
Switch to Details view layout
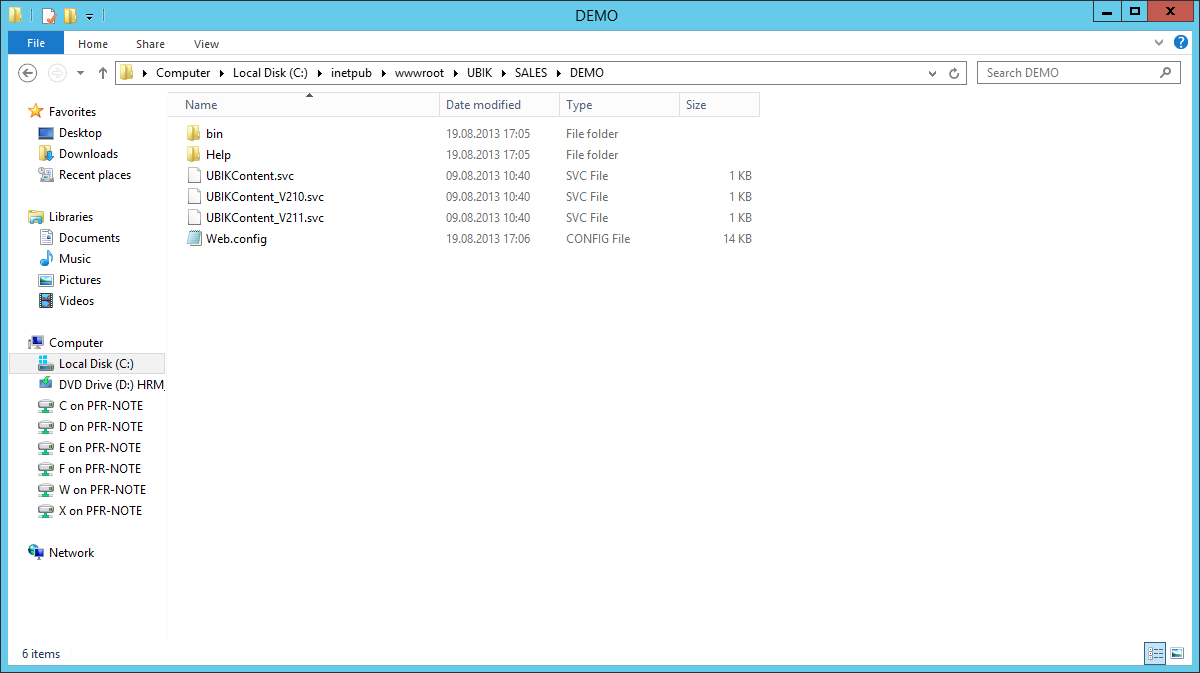tap(1155, 653)
